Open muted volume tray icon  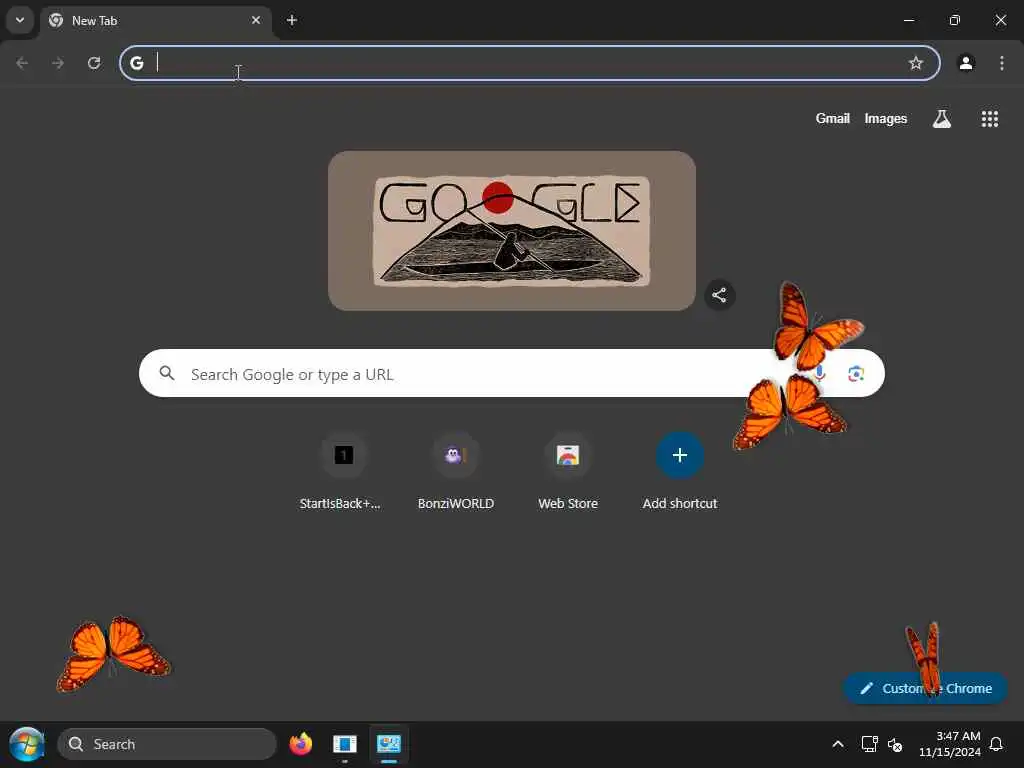895,744
